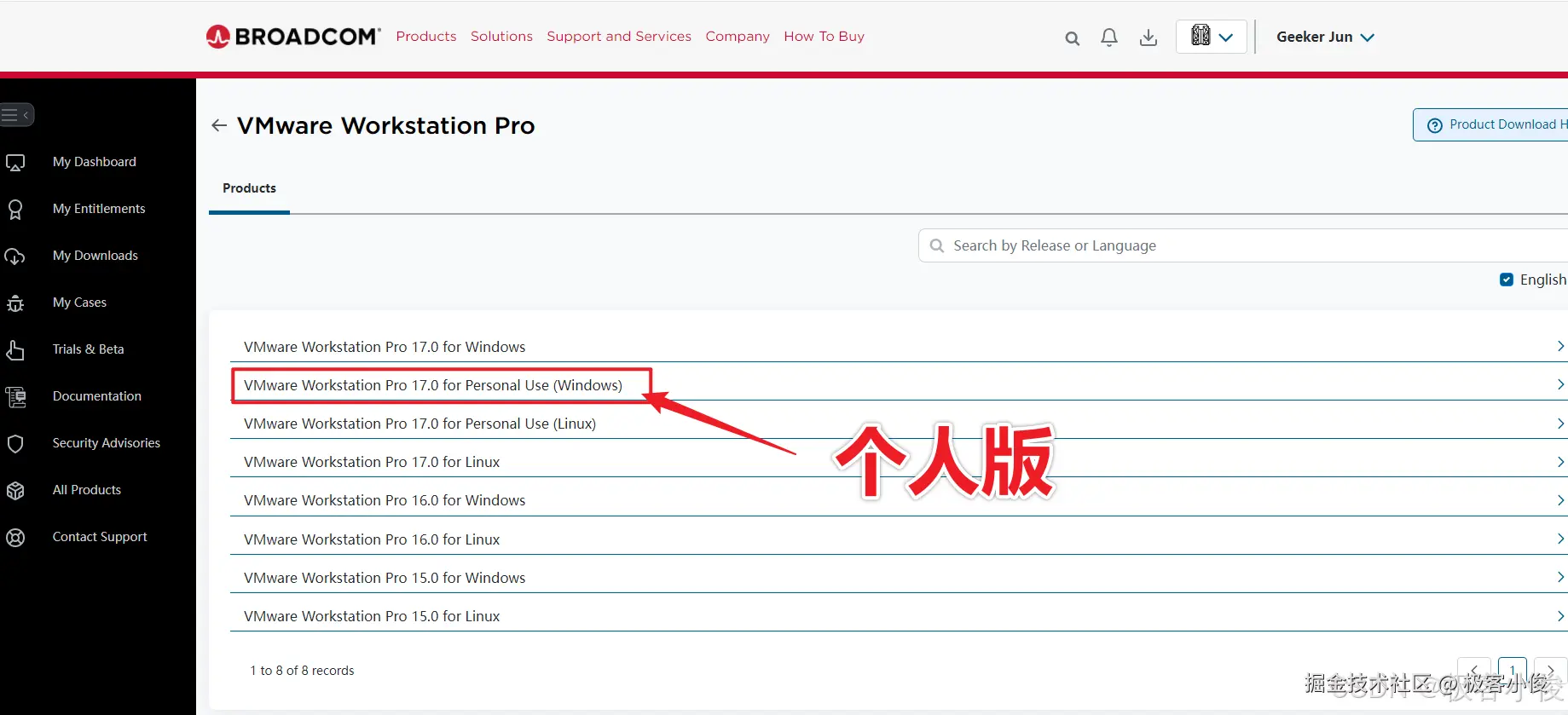Click the Trials & Beta hand icon

tap(15, 349)
